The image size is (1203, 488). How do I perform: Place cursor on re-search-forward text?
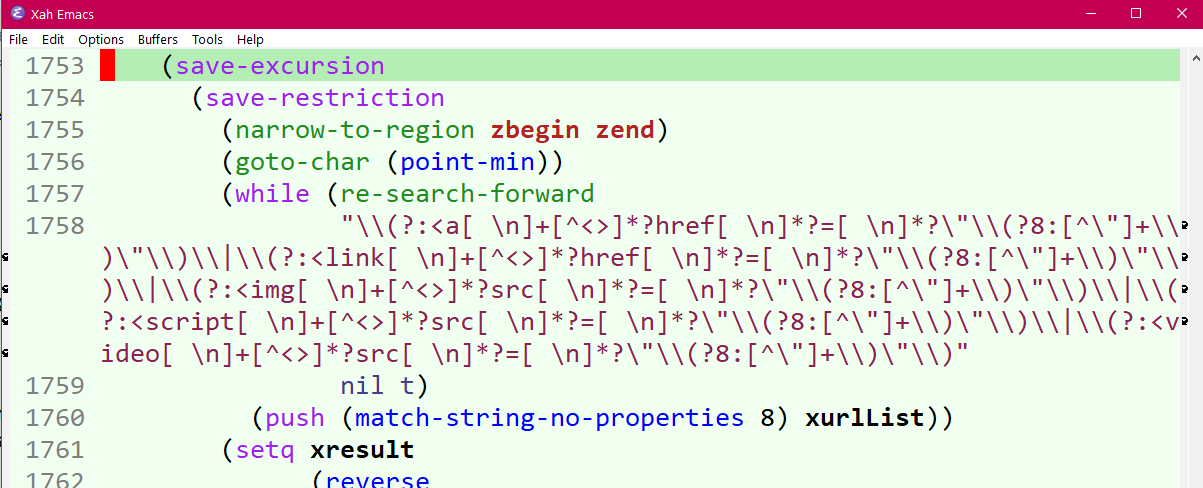[467, 194]
